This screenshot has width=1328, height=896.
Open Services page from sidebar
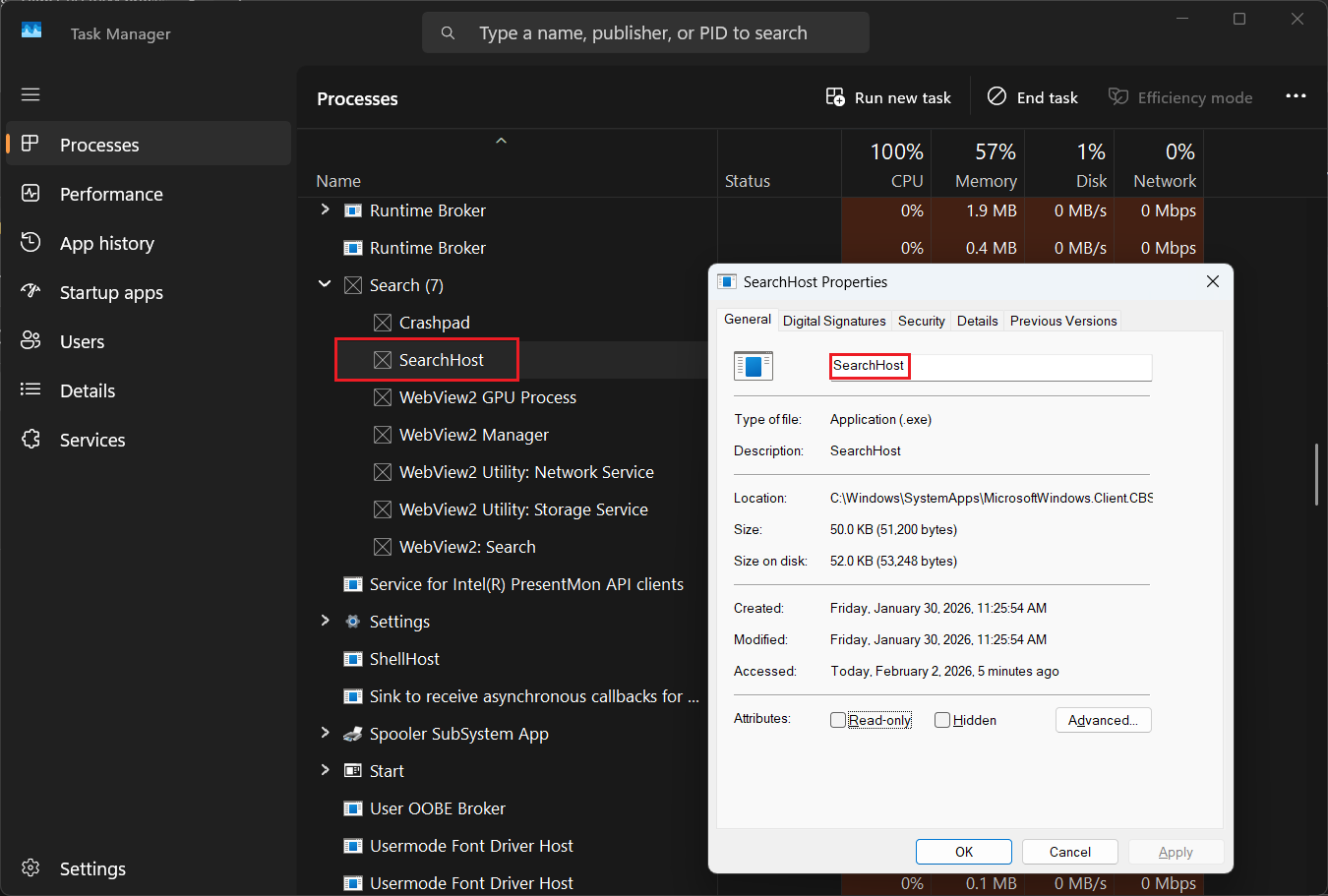[x=91, y=440]
